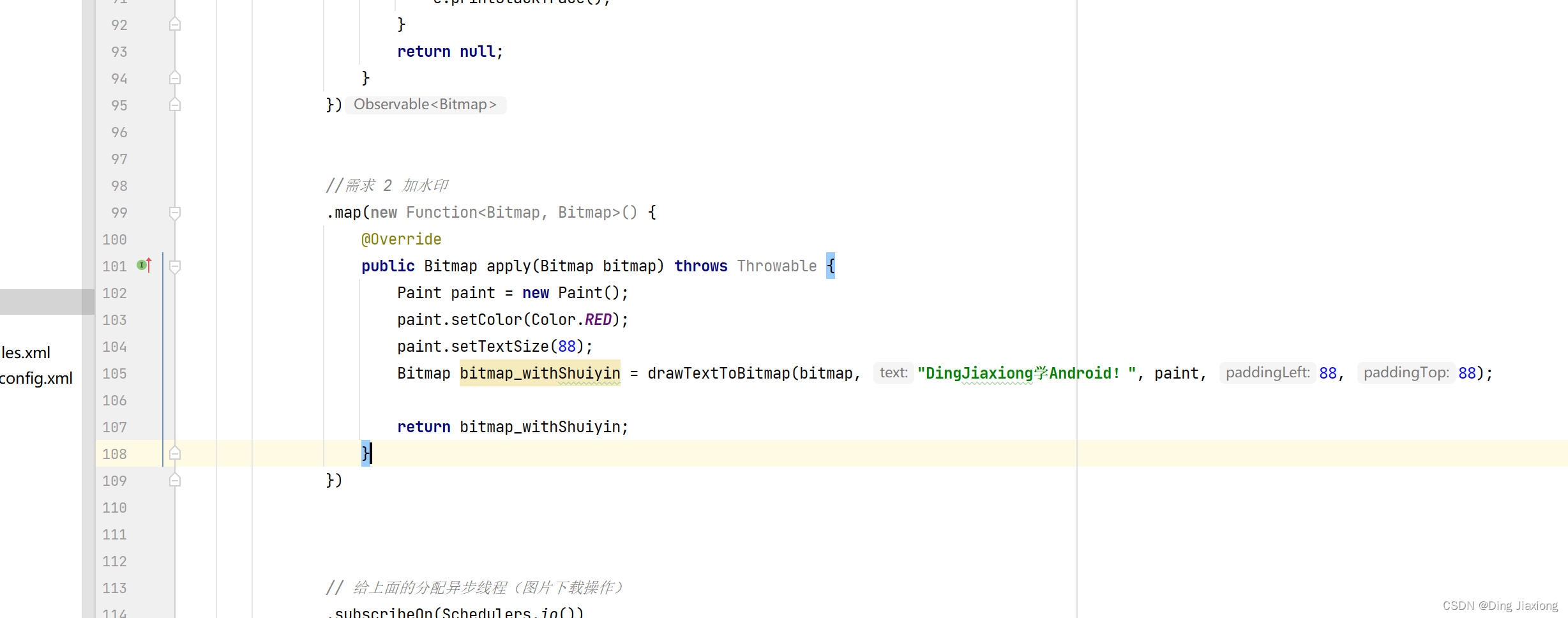
Task: Click fold end marker on line 109
Action: click(x=175, y=480)
